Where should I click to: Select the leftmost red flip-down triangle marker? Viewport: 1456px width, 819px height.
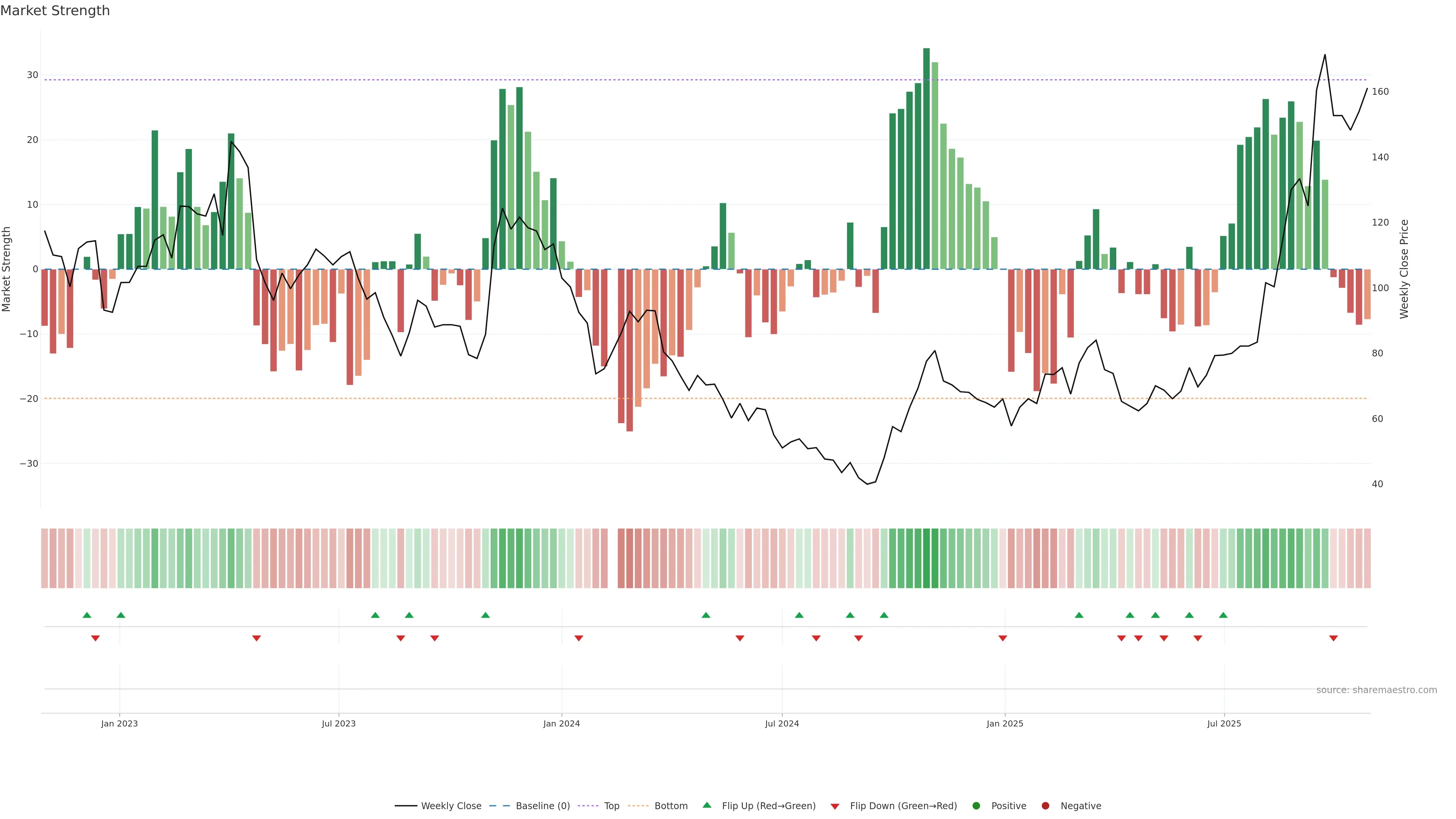click(x=96, y=638)
